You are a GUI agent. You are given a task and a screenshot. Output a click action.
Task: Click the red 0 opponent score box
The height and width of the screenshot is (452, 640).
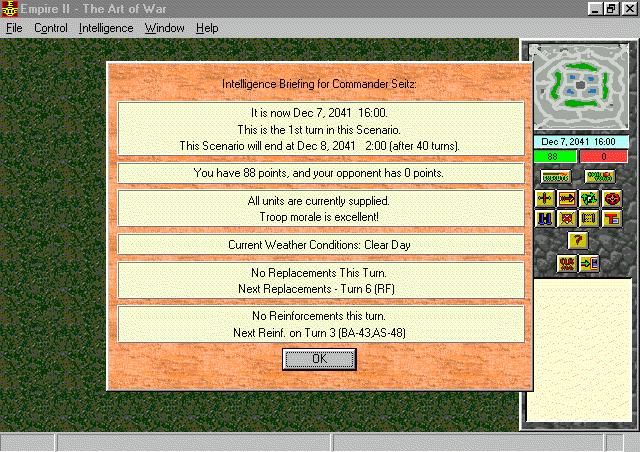604,156
